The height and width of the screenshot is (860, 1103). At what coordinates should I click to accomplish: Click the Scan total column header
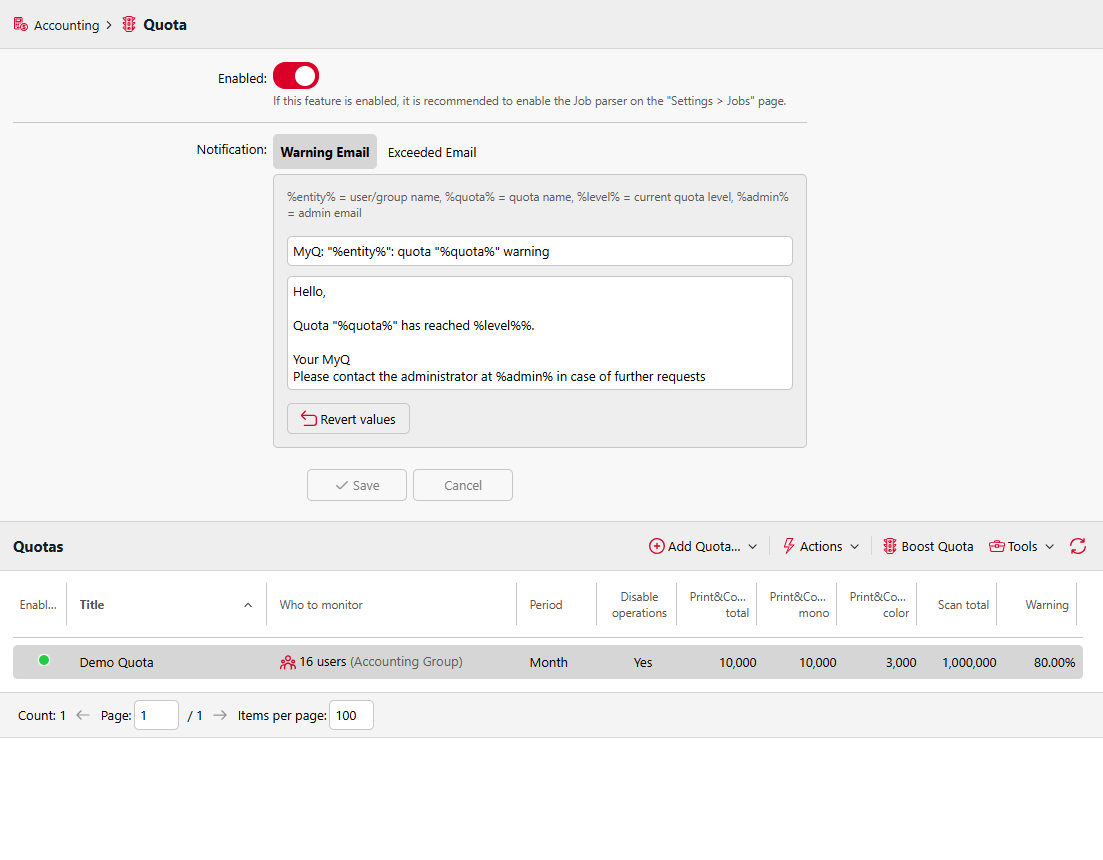click(963, 605)
